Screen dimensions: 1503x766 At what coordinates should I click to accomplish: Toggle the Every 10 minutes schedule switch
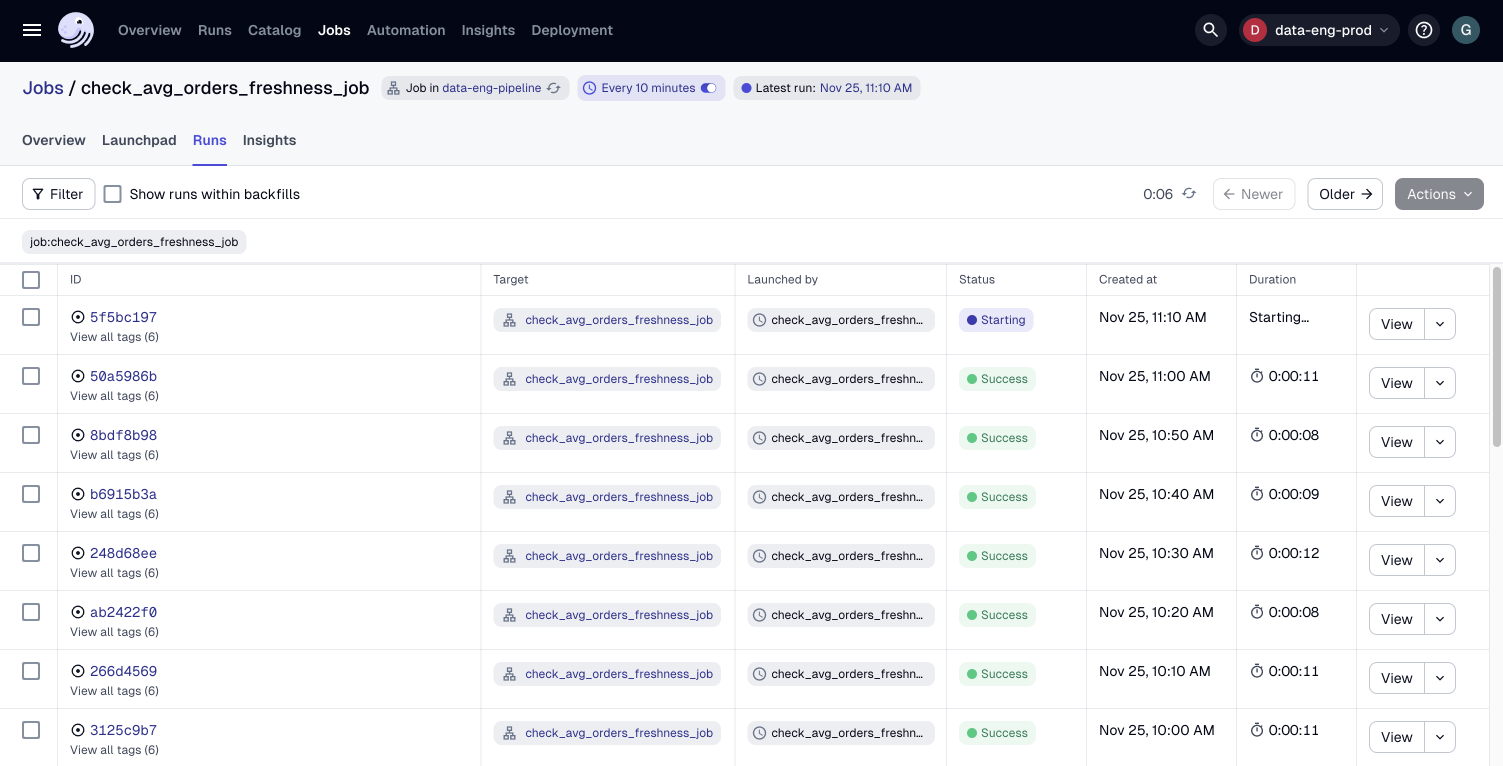(x=708, y=88)
